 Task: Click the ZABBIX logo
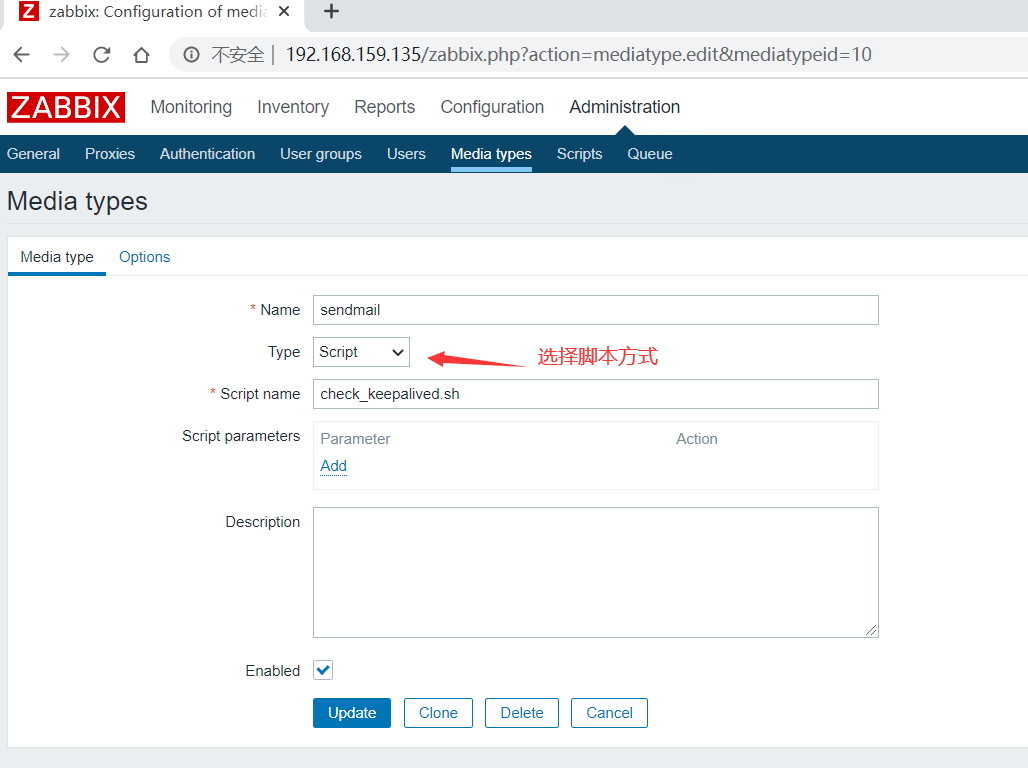coord(66,107)
